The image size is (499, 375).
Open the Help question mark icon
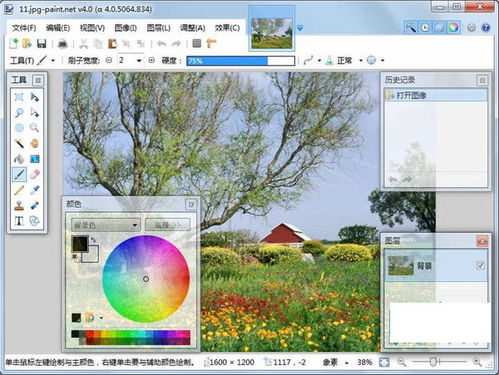pyautogui.click(x=486, y=28)
